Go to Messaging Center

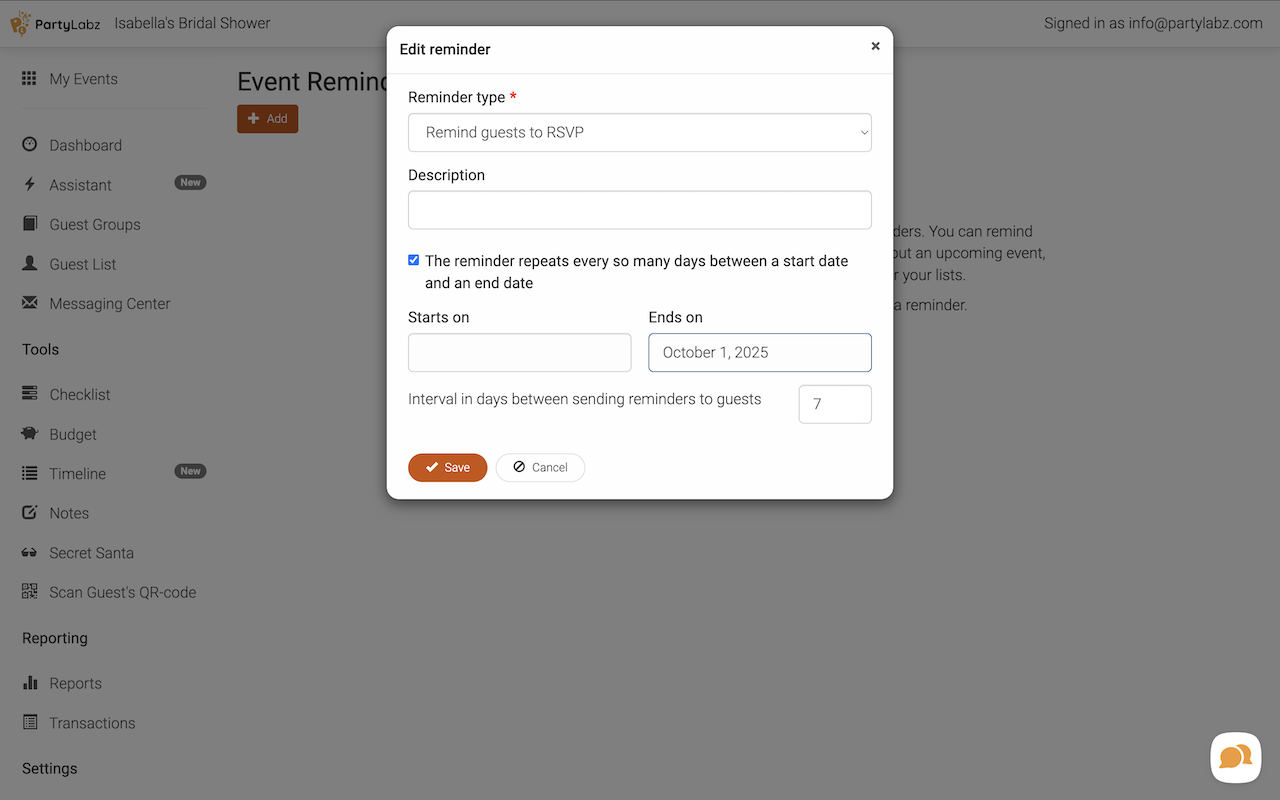tap(110, 304)
